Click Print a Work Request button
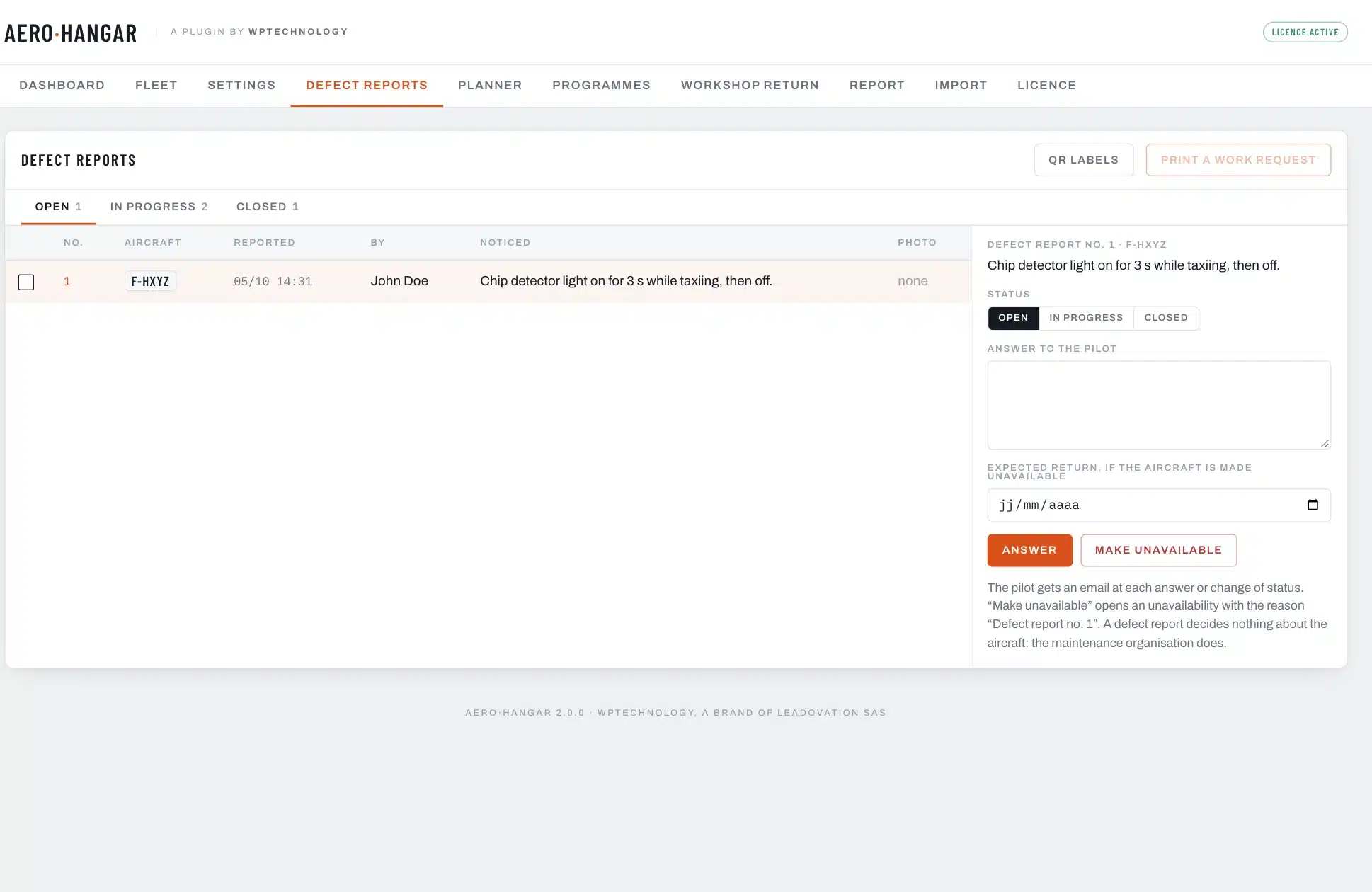Image resolution: width=1372 pixels, height=892 pixels. point(1238,160)
